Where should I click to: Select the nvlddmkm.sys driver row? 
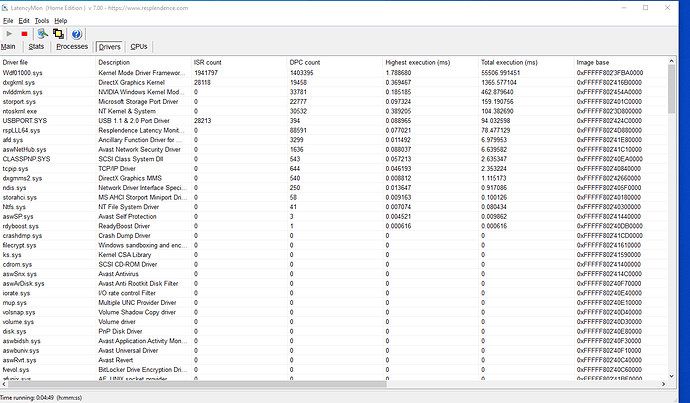pos(334,92)
